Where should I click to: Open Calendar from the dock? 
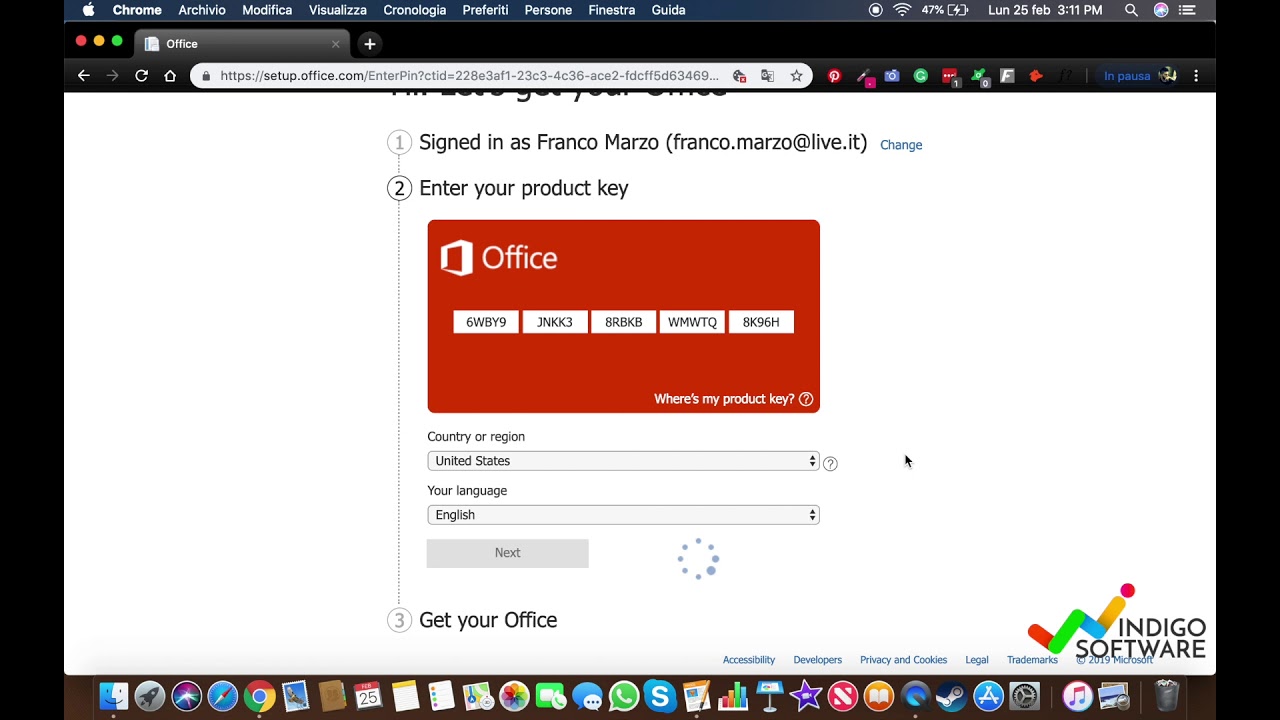click(368, 696)
